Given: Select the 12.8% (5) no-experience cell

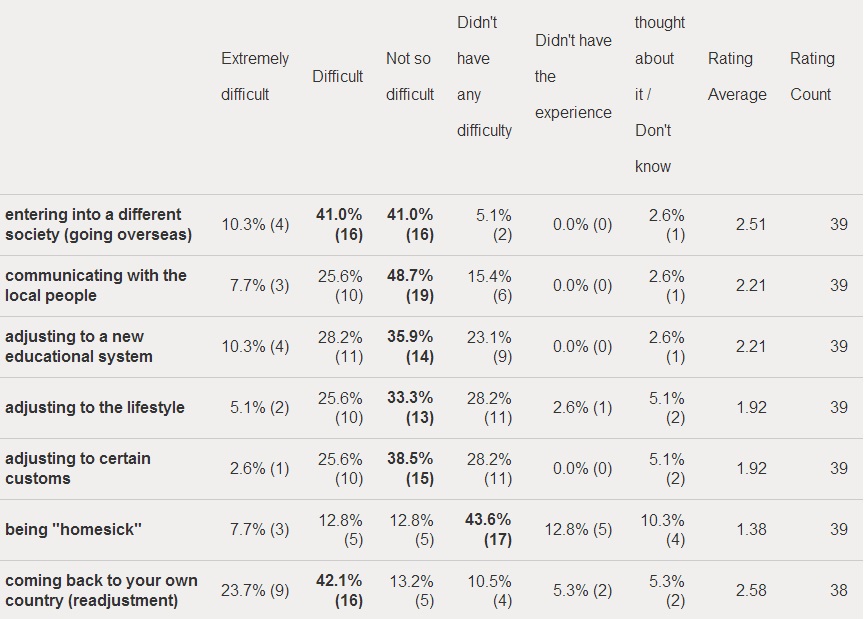Looking at the screenshot, I should coord(578,530).
